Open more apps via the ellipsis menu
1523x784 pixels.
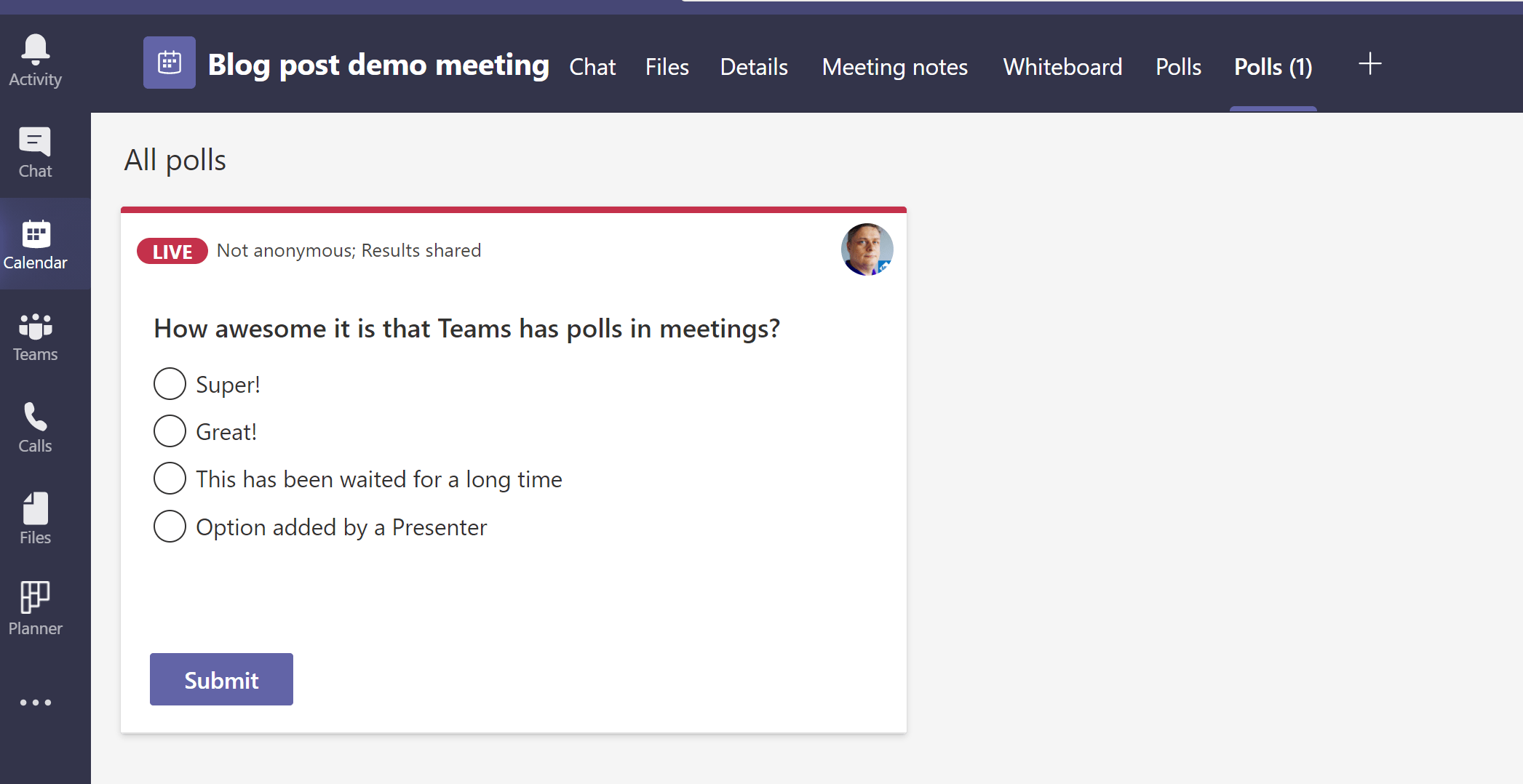[x=34, y=701]
